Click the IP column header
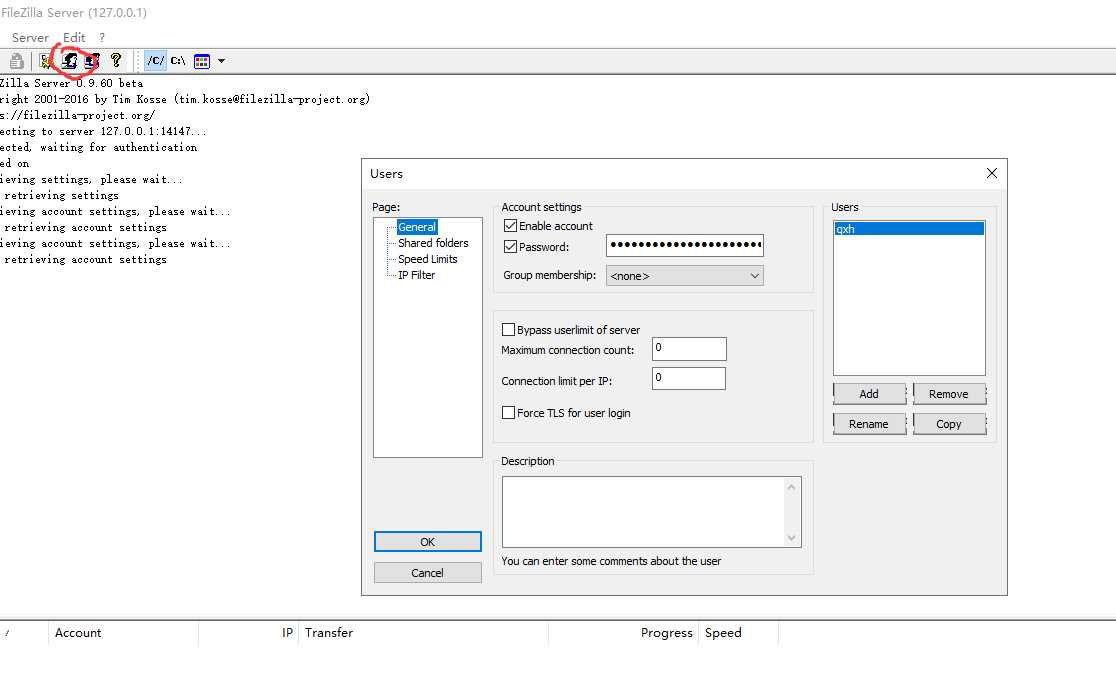 point(248,632)
